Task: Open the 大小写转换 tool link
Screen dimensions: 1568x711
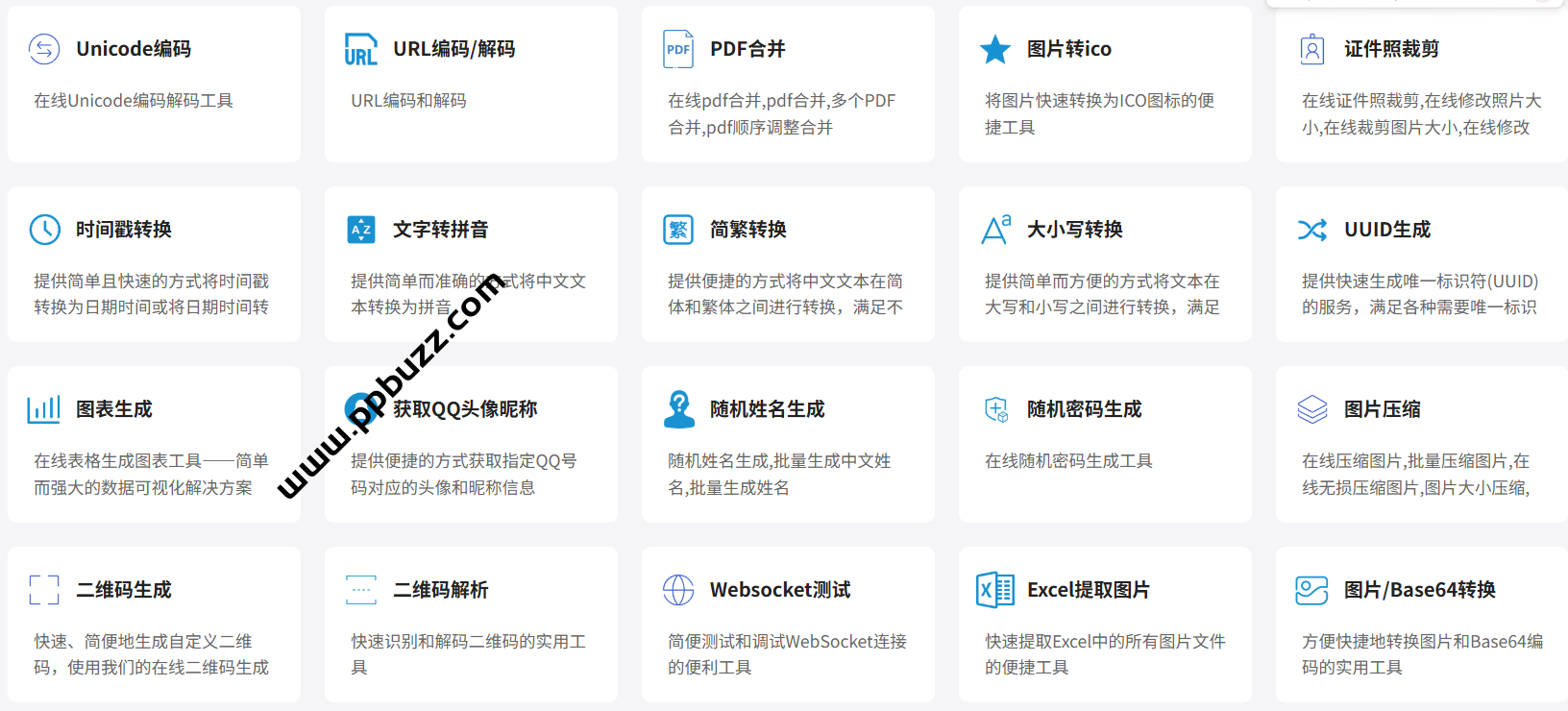Action: tap(1074, 230)
